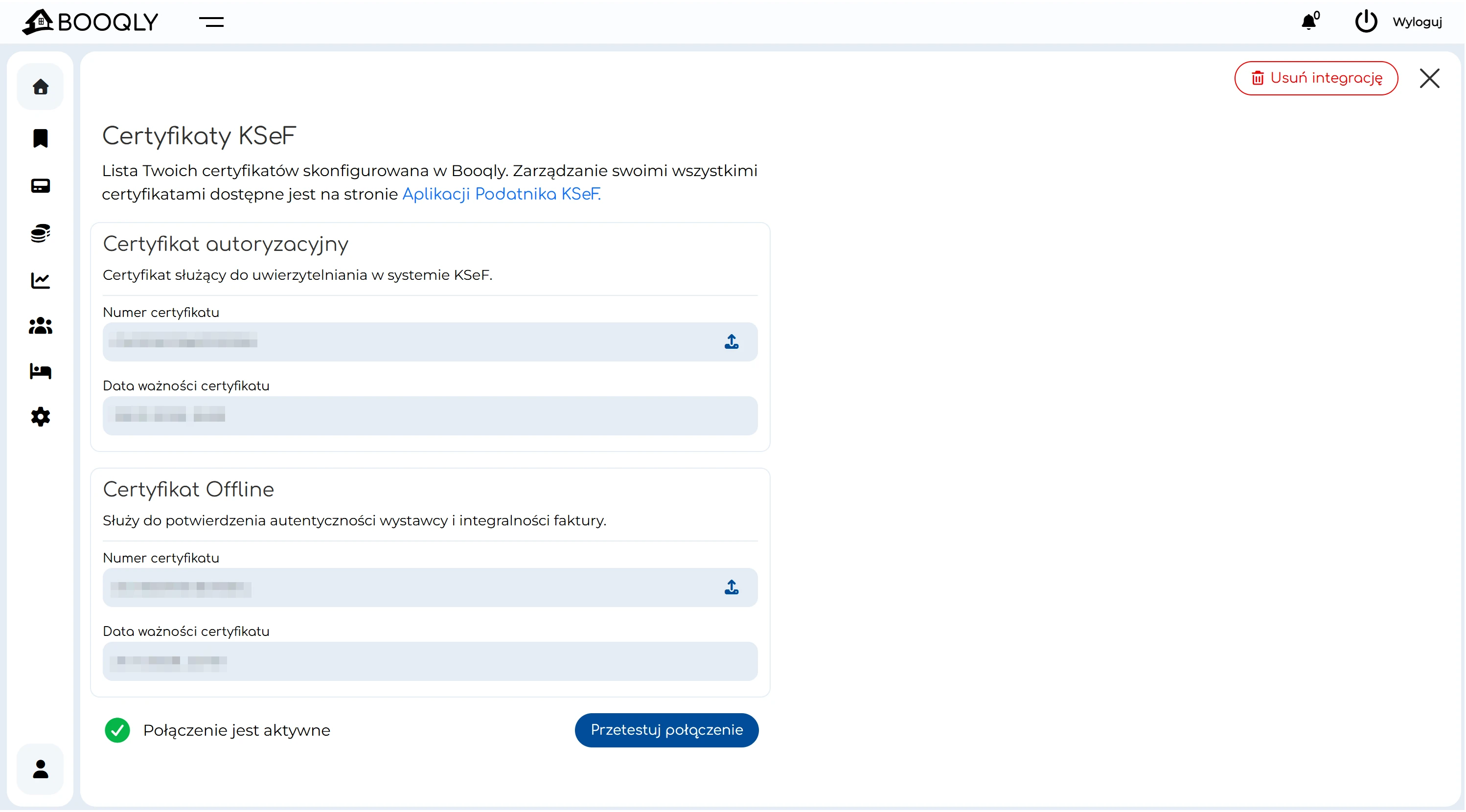This screenshot has width=1466, height=812.
Task: Open the user profile icon
Action: (x=41, y=769)
